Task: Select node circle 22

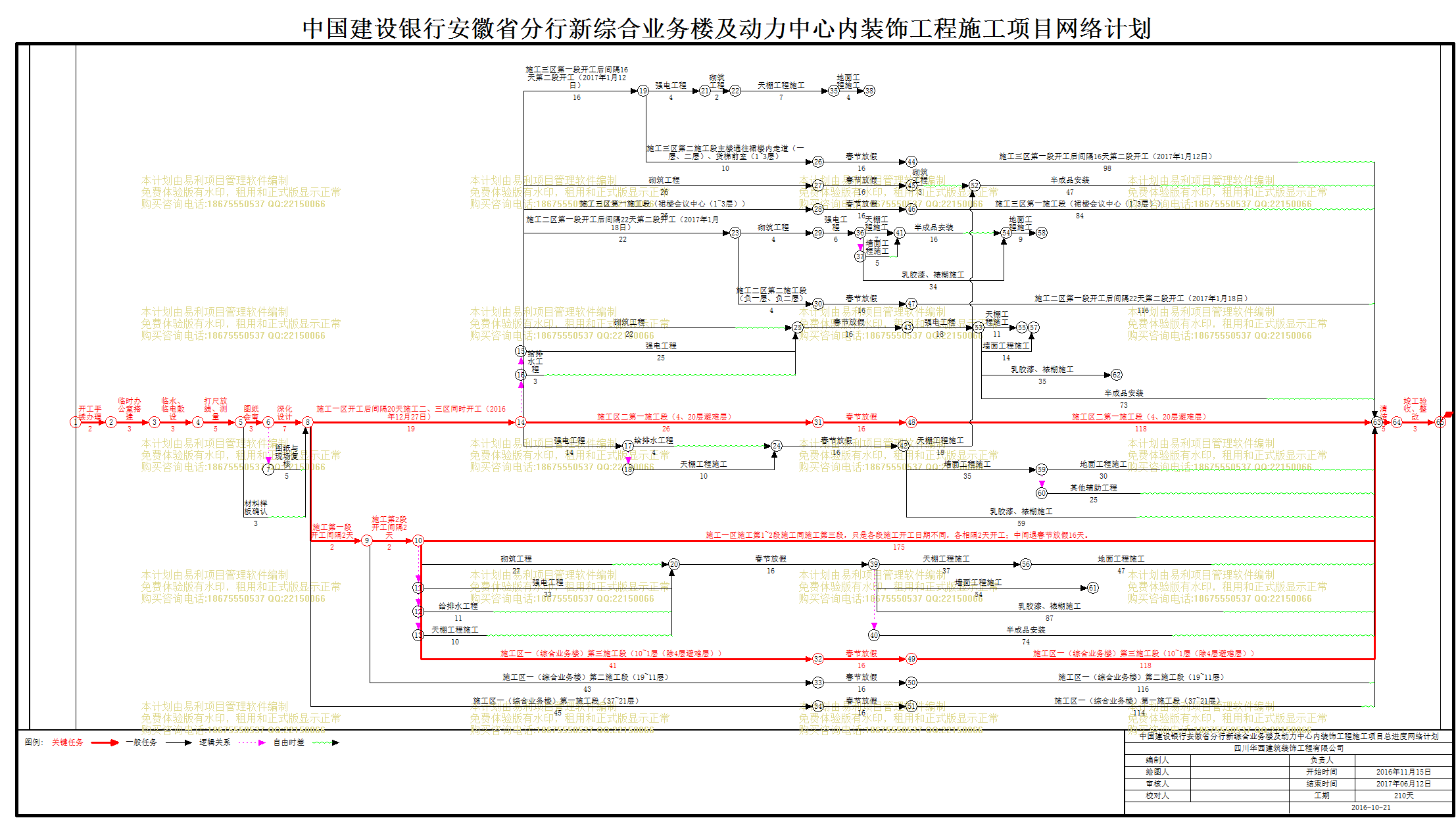Action: 735,91
